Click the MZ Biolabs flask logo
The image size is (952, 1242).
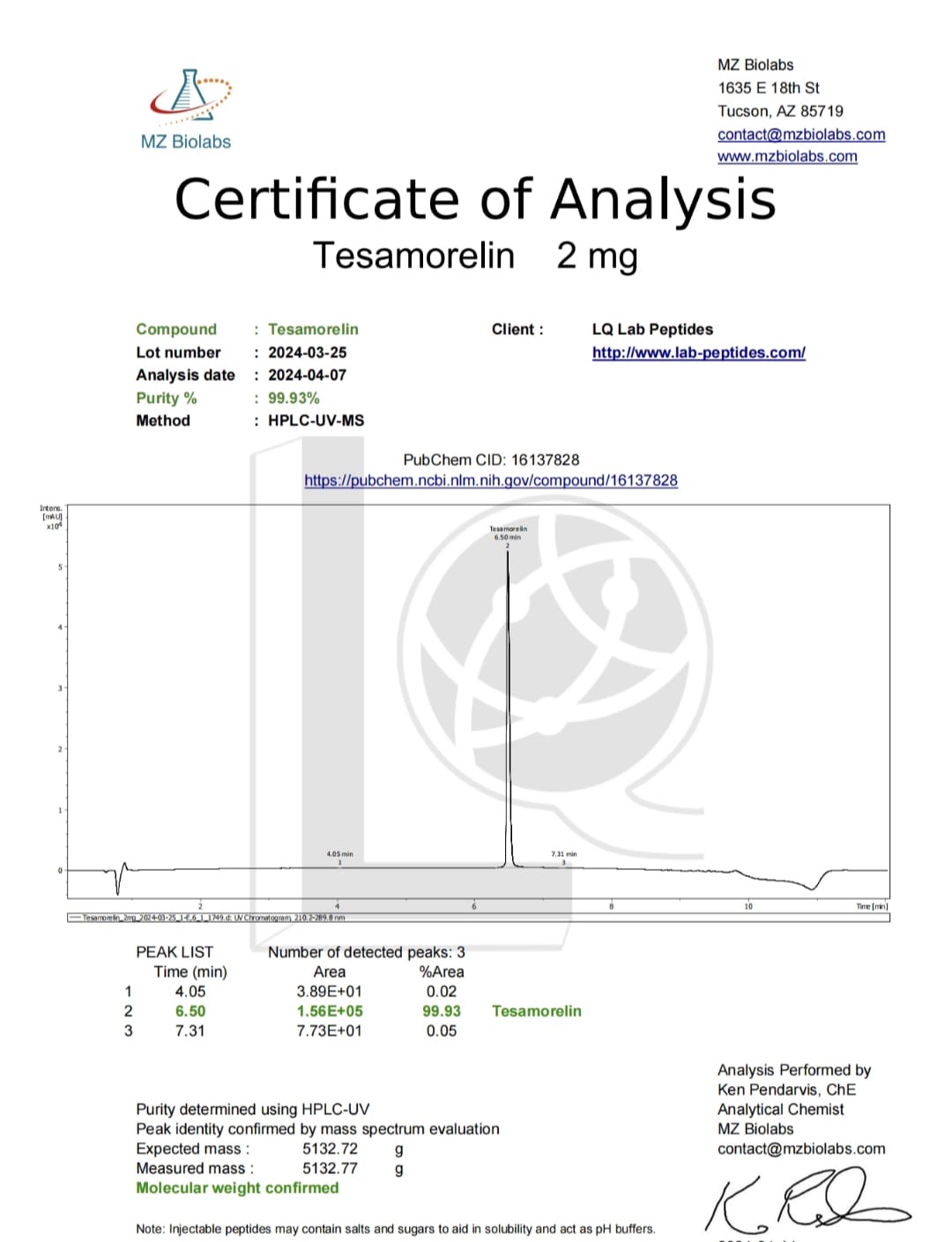[x=190, y=94]
